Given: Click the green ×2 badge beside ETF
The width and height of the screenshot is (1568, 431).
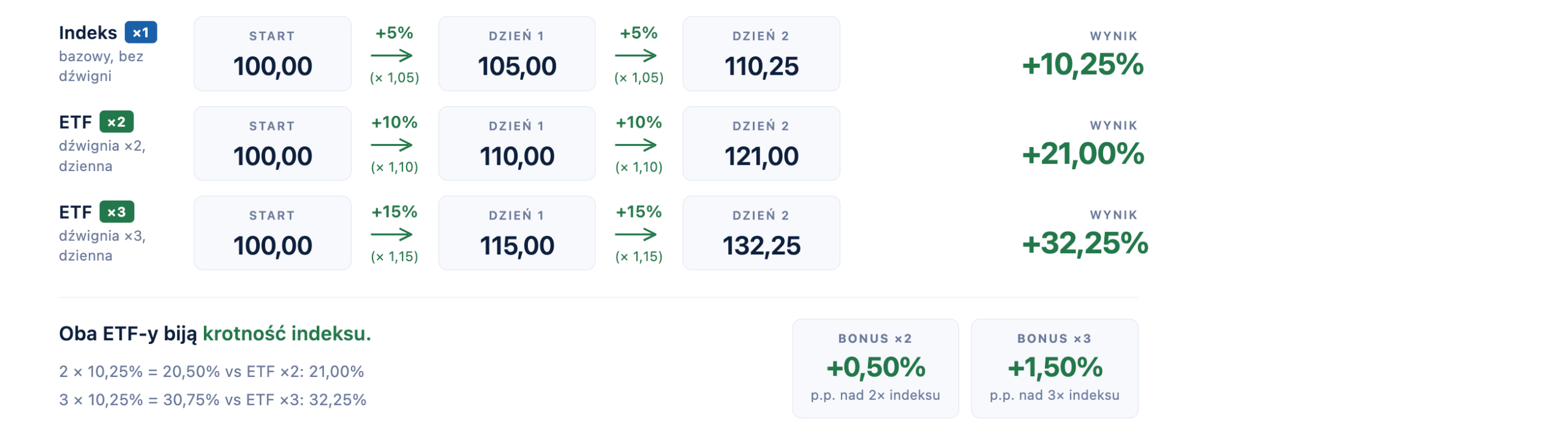Looking at the screenshot, I should 116,122.
